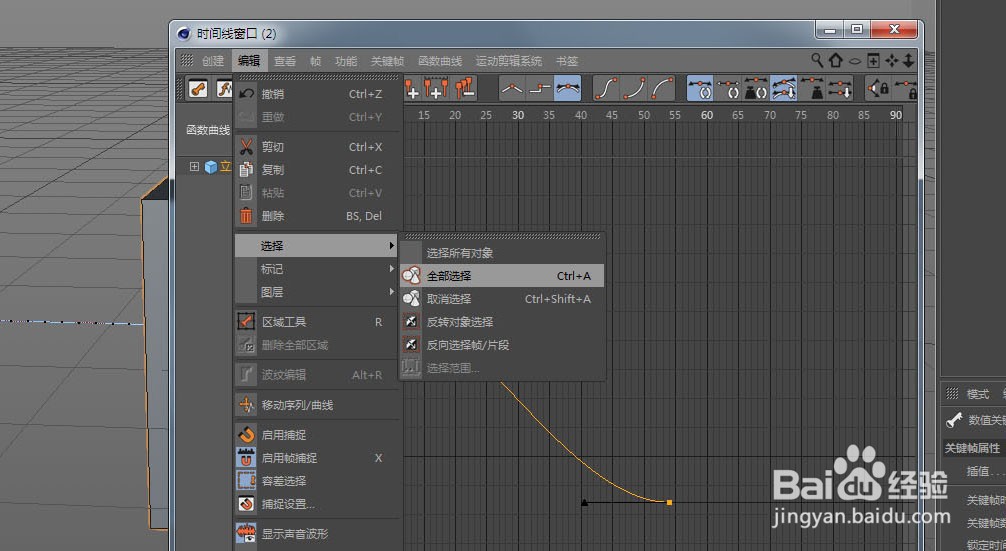Image resolution: width=1006 pixels, height=551 pixels.
Task: Apply ease in-out S-curve tangent
Action: [x=606, y=89]
